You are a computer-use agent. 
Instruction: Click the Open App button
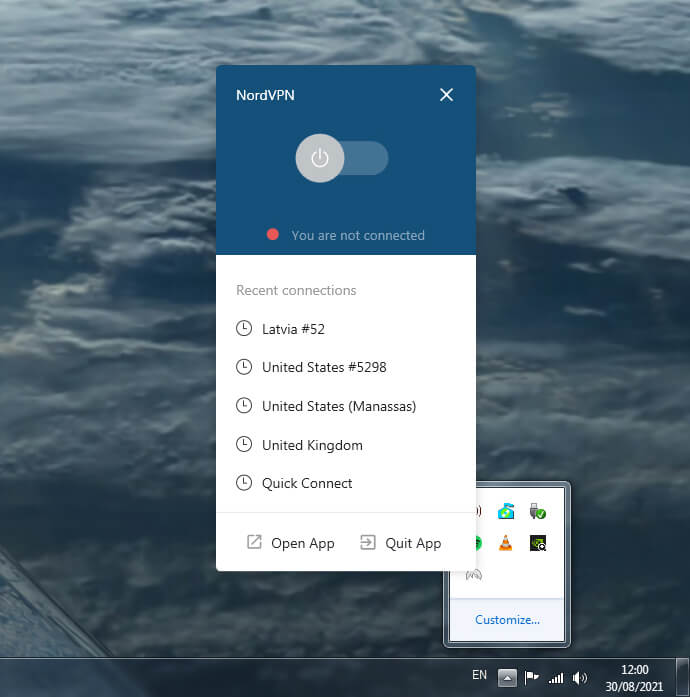[x=290, y=543]
